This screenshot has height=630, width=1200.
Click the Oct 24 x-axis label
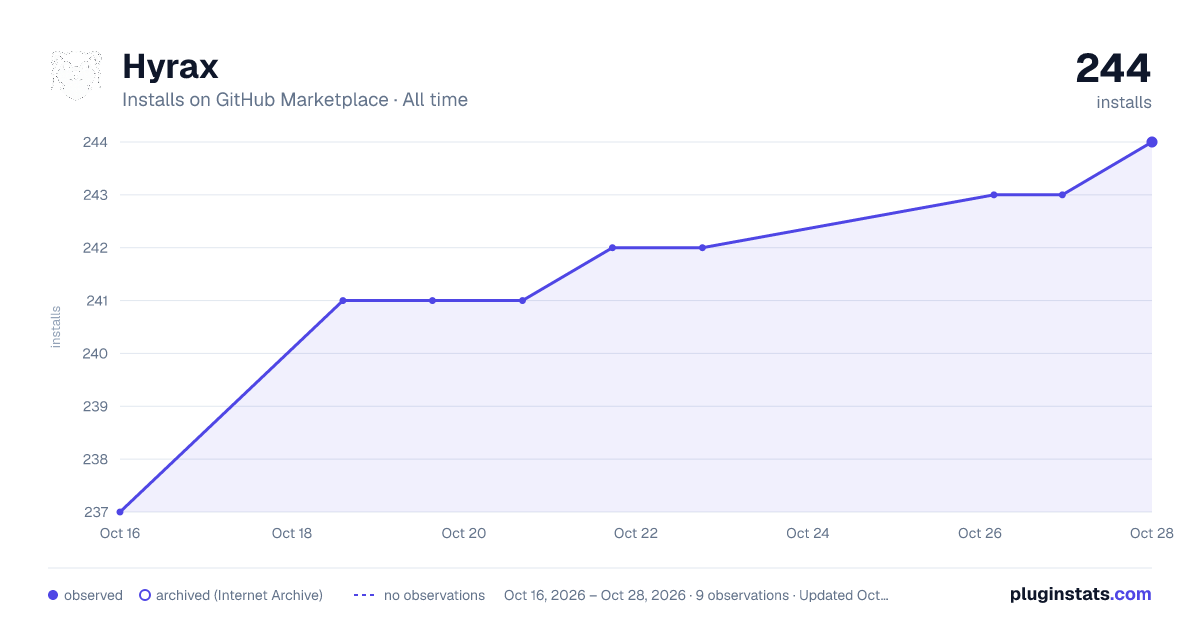[x=808, y=533]
